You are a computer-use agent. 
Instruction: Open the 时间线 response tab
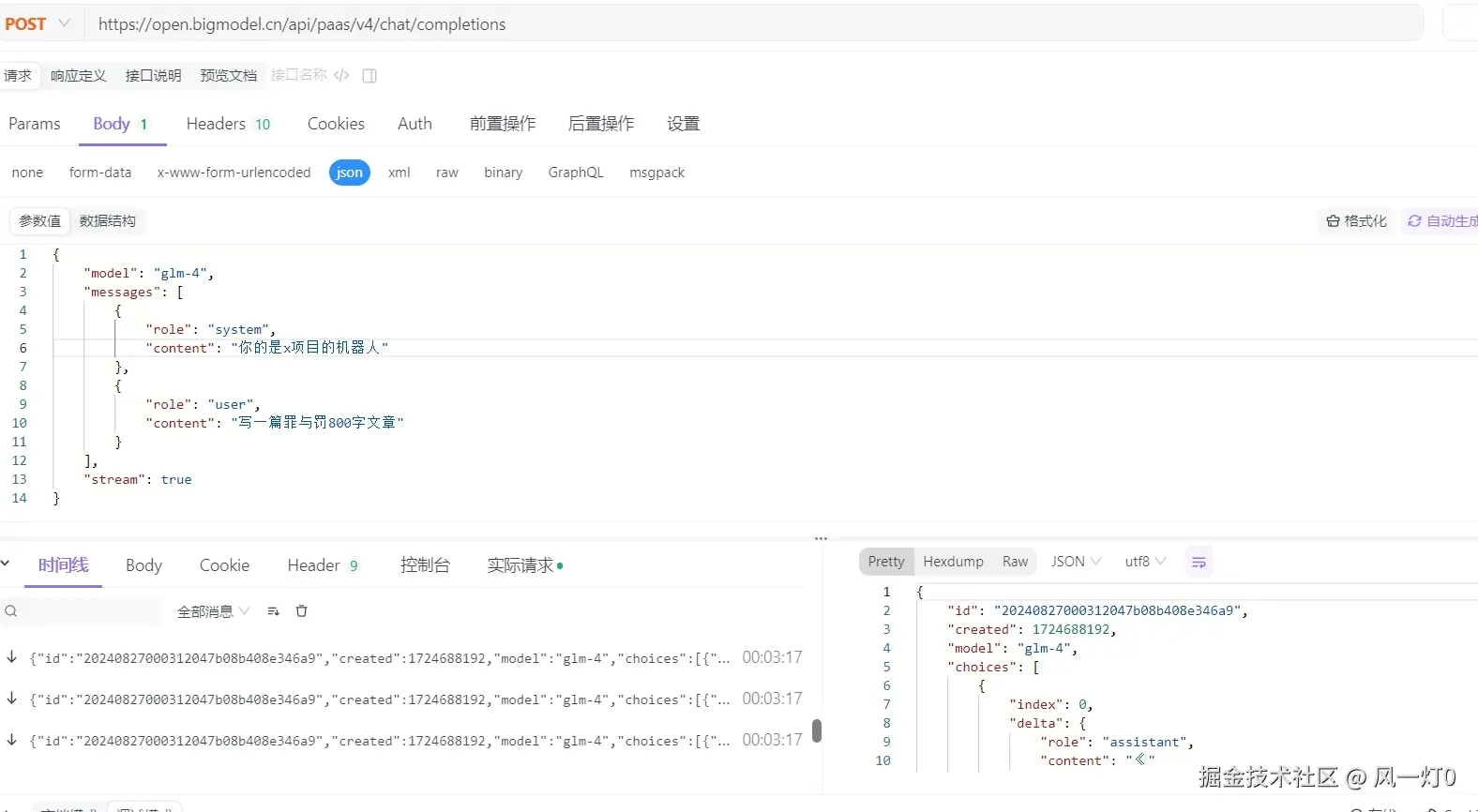point(63,565)
